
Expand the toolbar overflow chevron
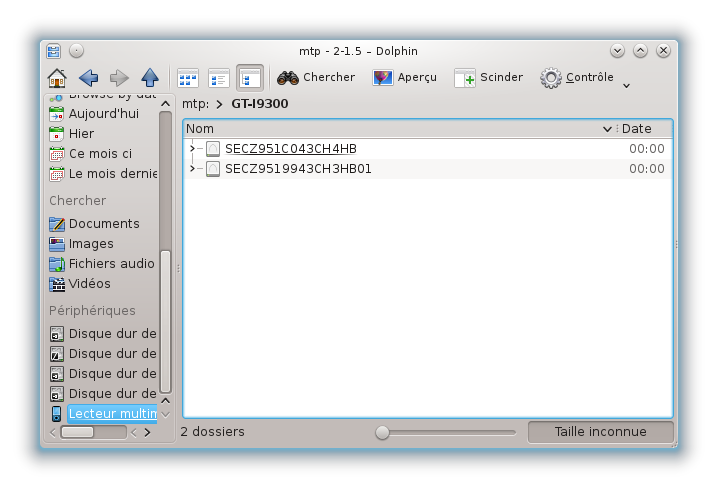[626, 86]
